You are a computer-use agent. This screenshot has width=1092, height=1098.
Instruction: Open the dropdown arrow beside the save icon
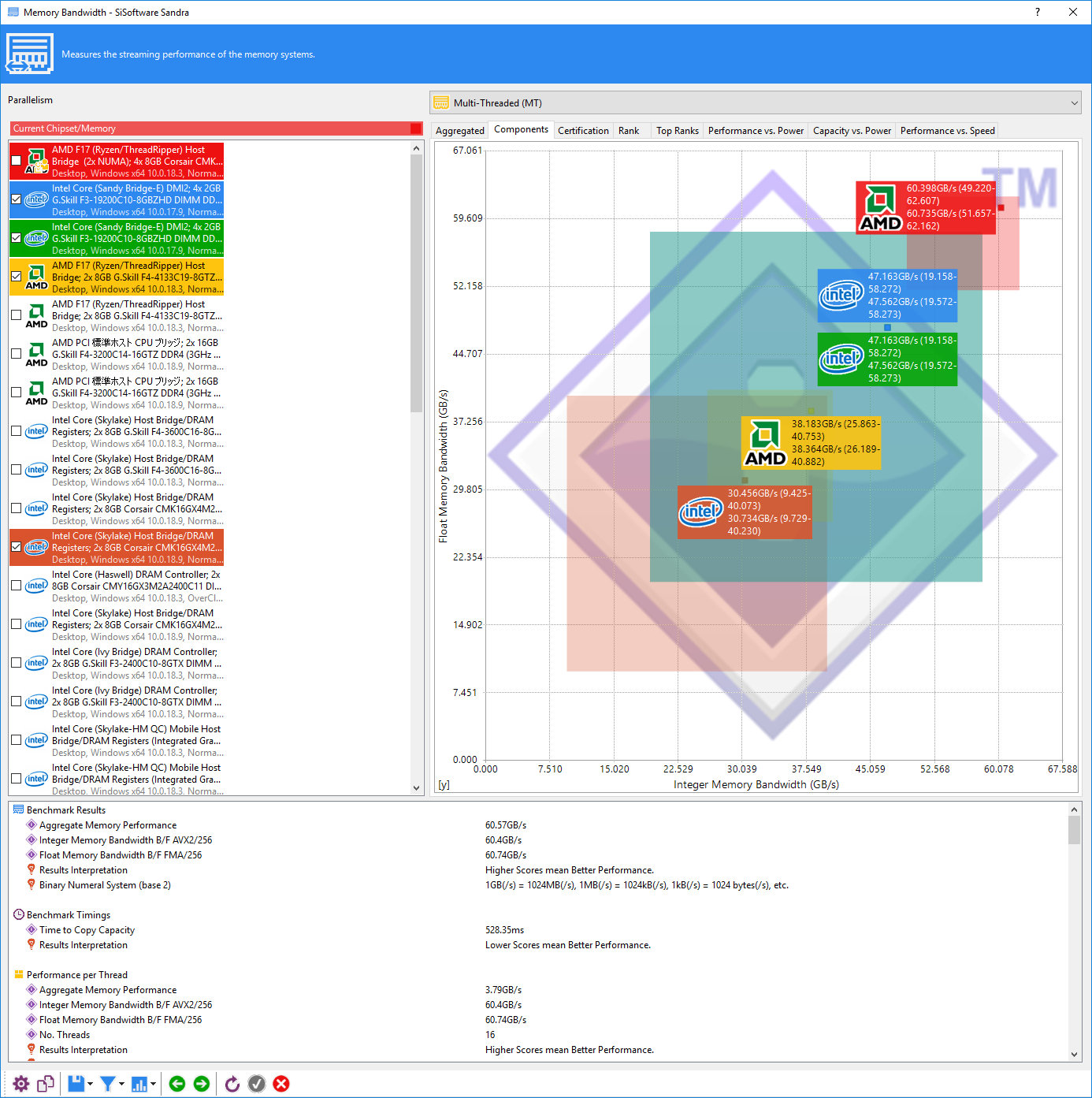click(x=90, y=1084)
